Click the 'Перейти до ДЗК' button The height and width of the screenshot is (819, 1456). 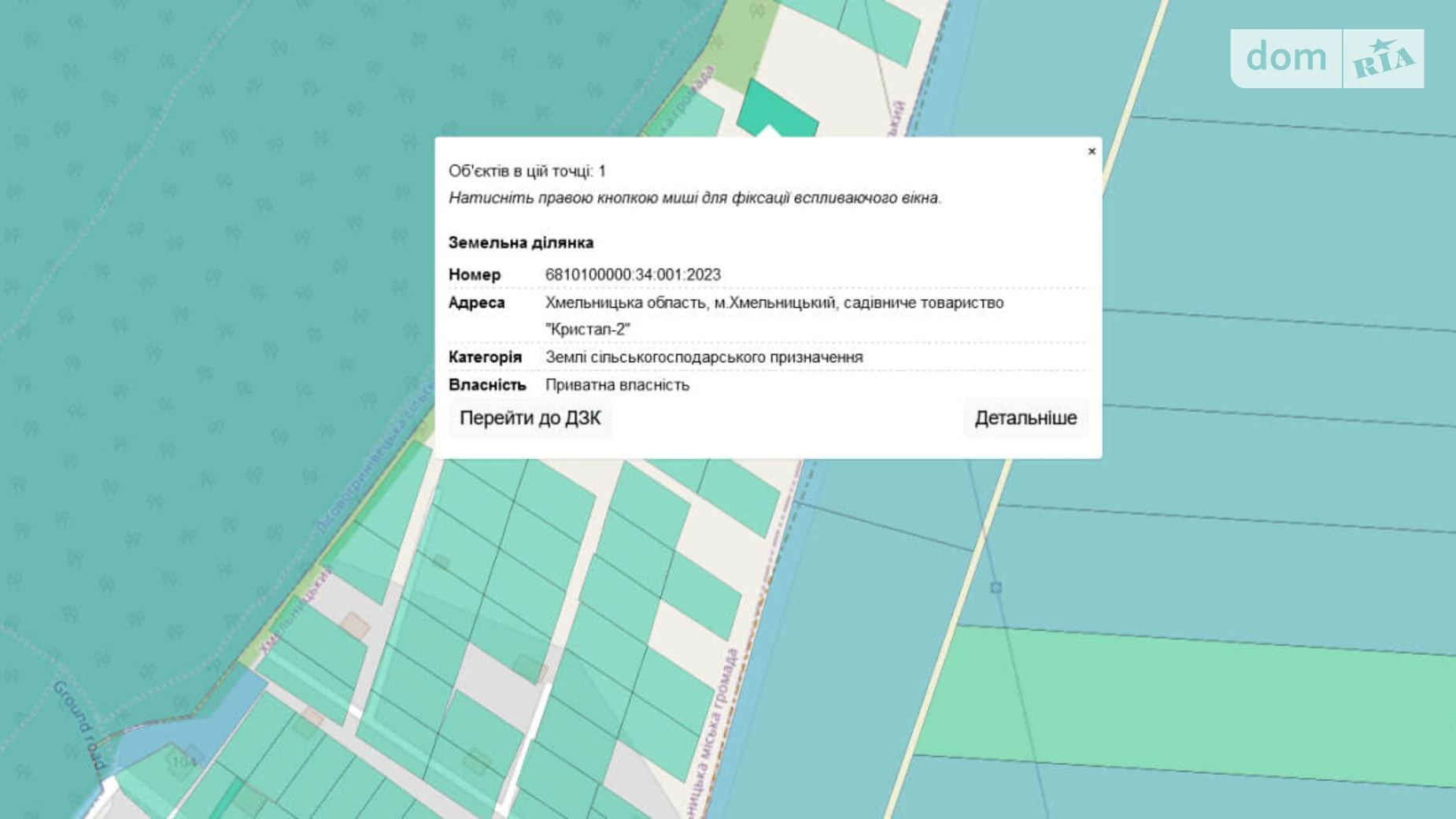click(530, 418)
